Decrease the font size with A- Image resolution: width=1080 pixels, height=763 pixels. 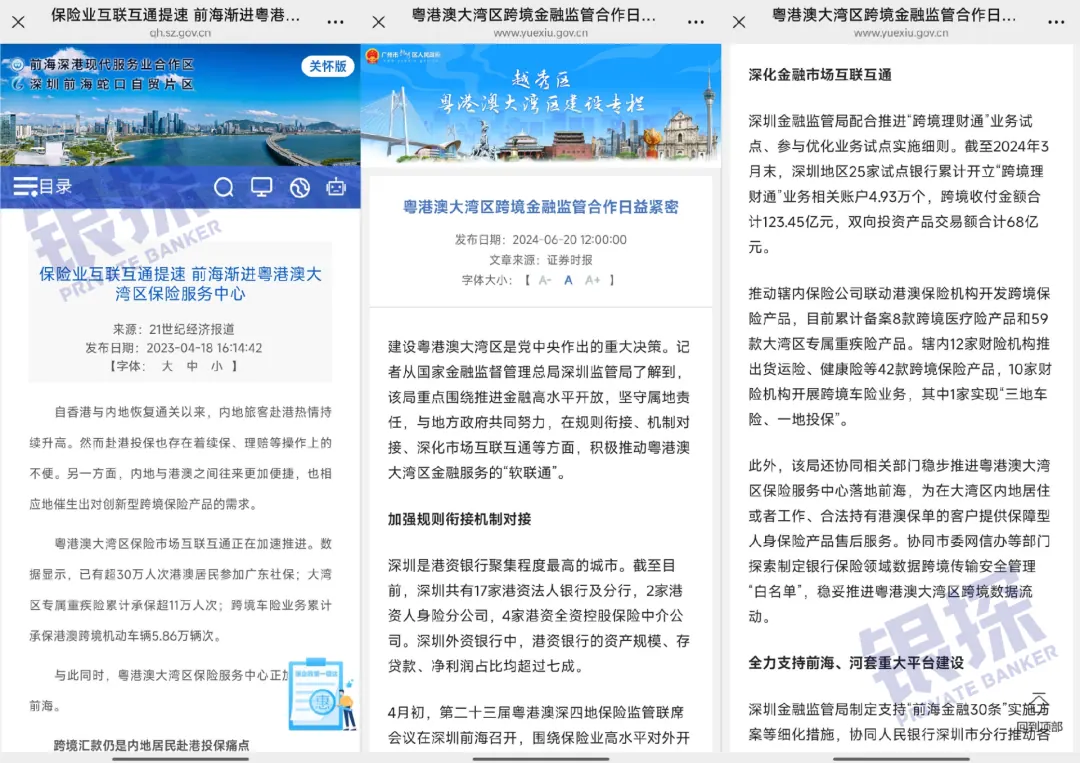pos(545,280)
